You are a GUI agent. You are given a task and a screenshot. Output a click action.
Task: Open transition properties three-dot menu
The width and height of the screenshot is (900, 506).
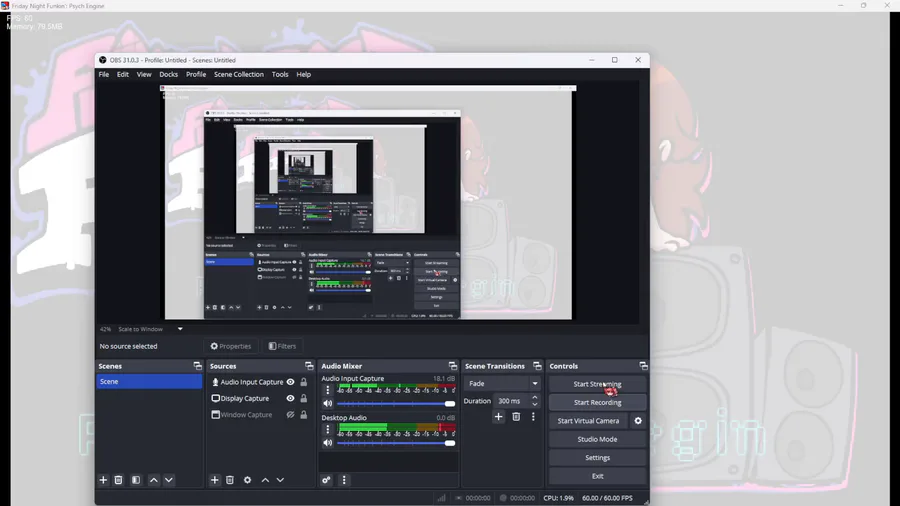[x=533, y=417]
